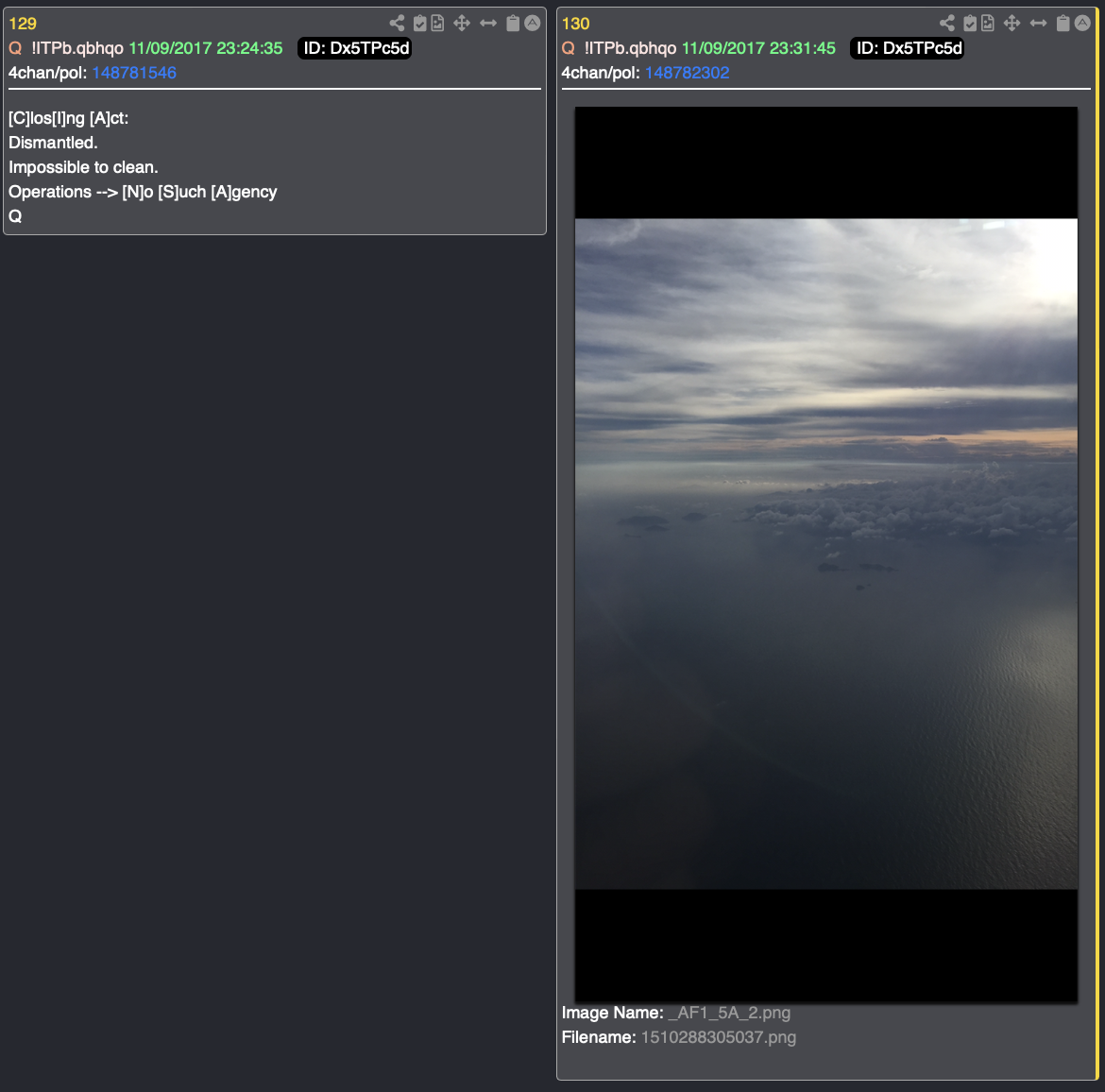Click the four-way move arrows on post 130
Viewport: 1105px width, 1092px height.
coord(1012,24)
